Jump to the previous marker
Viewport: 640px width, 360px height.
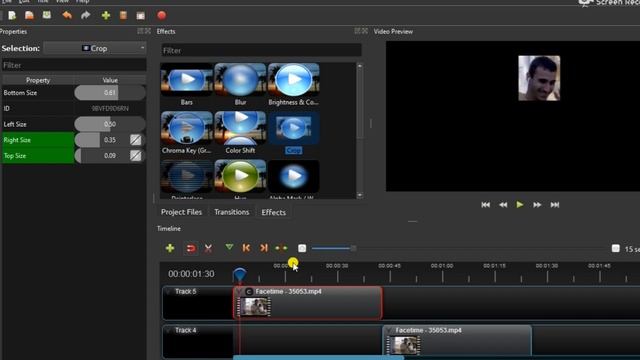(246, 248)
